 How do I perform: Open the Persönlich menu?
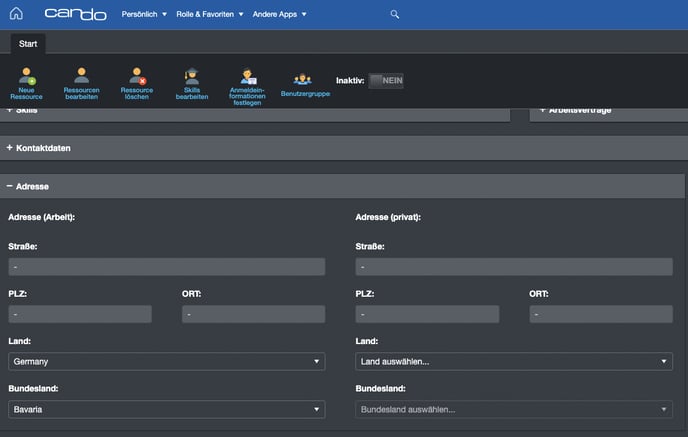[x=145, y=15]
